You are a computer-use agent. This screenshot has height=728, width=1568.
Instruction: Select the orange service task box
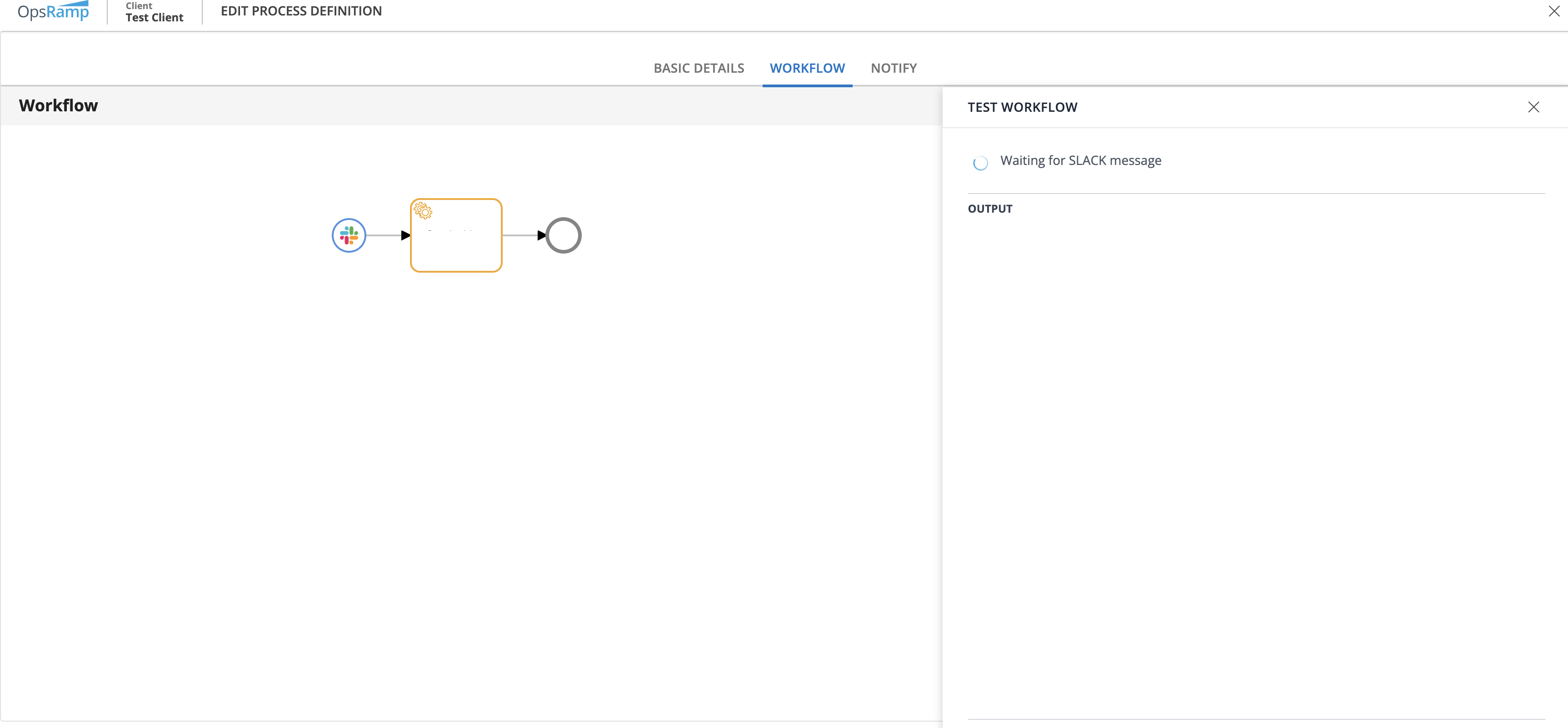pos(456,244)
